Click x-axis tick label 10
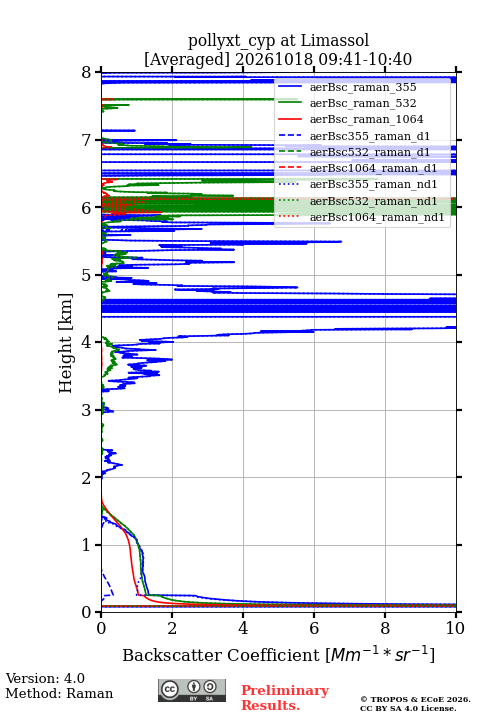480x720 pixels. tap(455, 628)
